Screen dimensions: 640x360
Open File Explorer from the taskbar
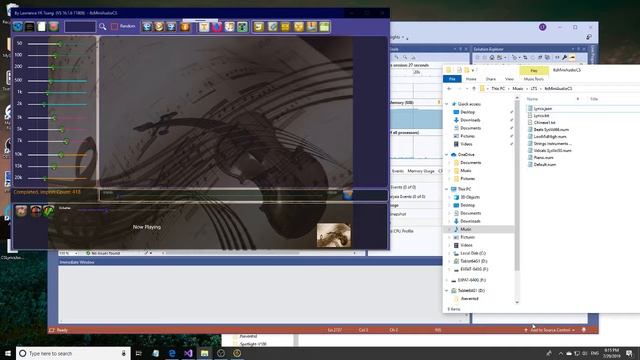point(204,353)
